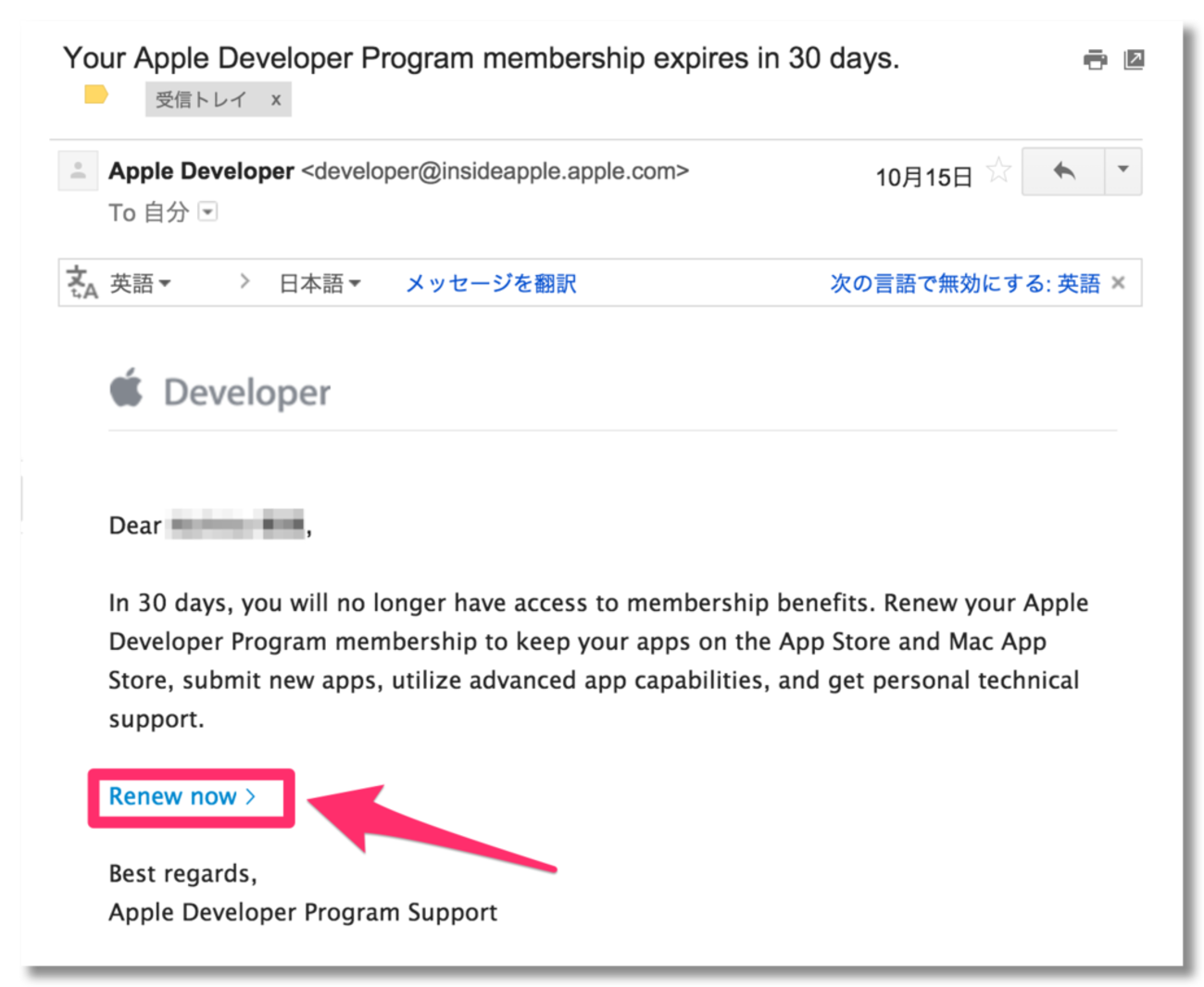Star this email

point(998,170)
